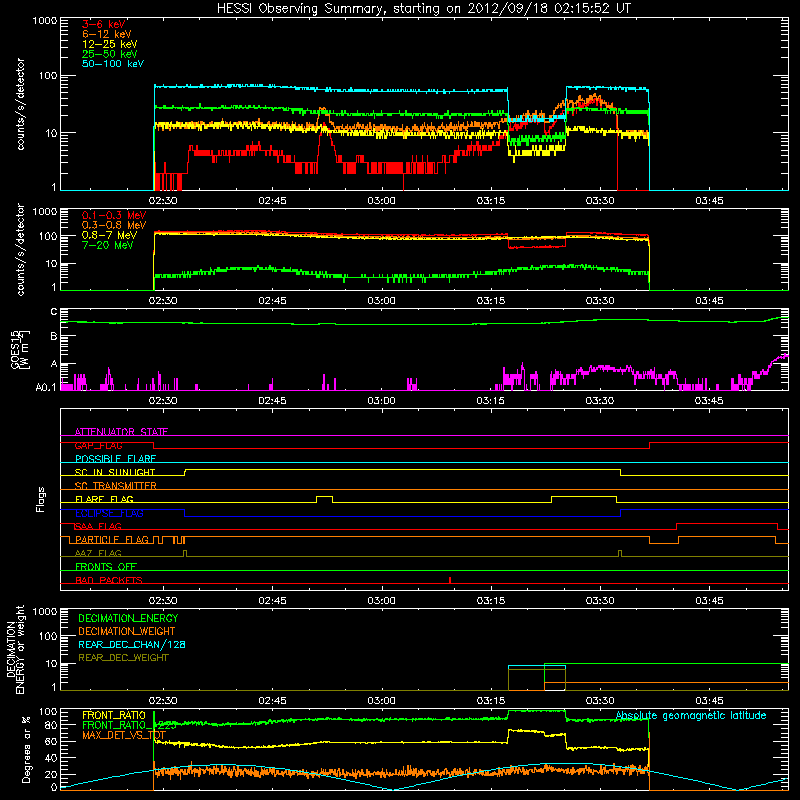This screenshot has width=800, height=800.
Task: Click the red BAD_PACKETS spike marker
Action: tap(449, 580)
